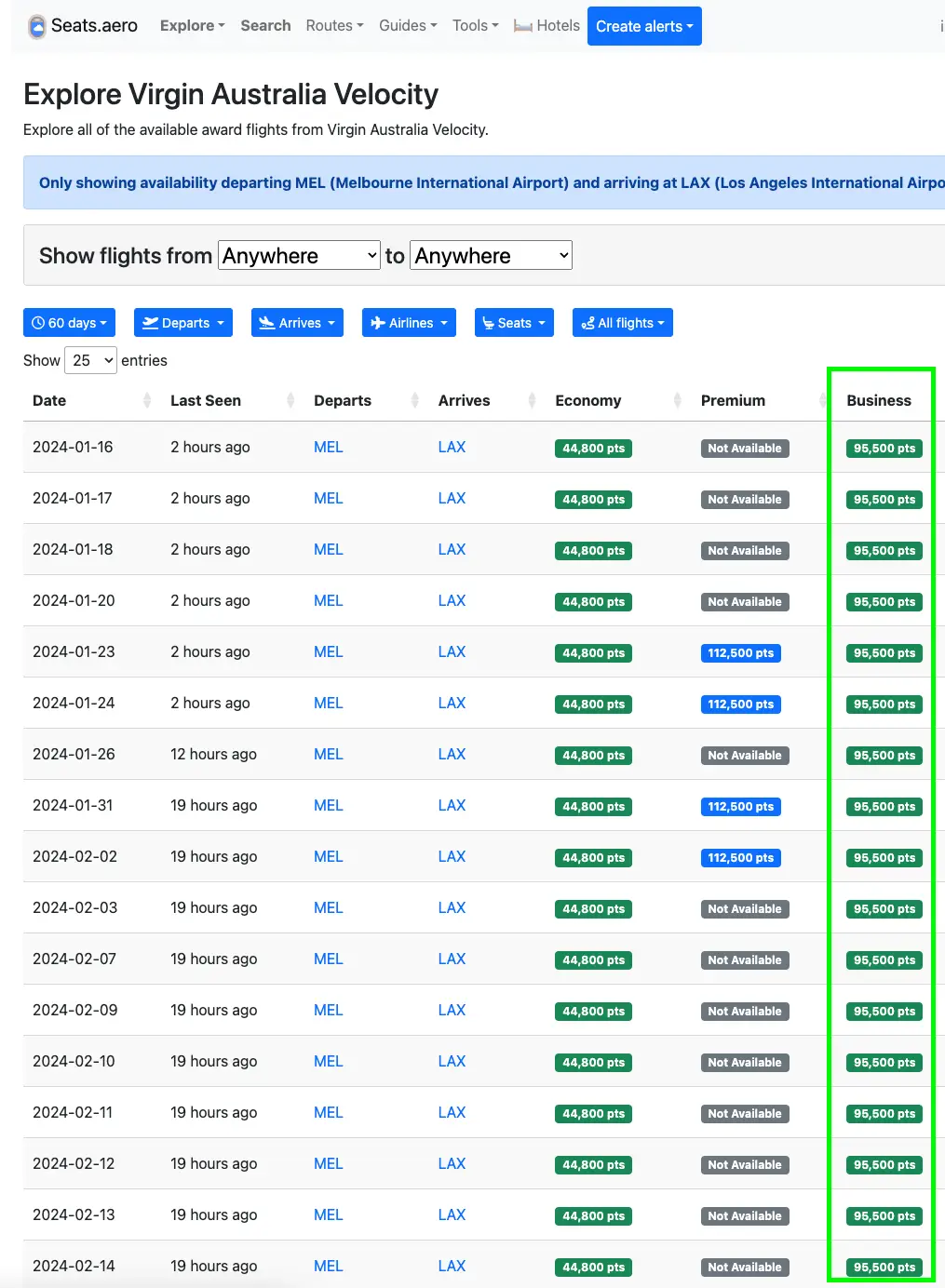945x1288 pixels.
Task: Sort table by Last Seen column arrows
Action: coord(290,400)
